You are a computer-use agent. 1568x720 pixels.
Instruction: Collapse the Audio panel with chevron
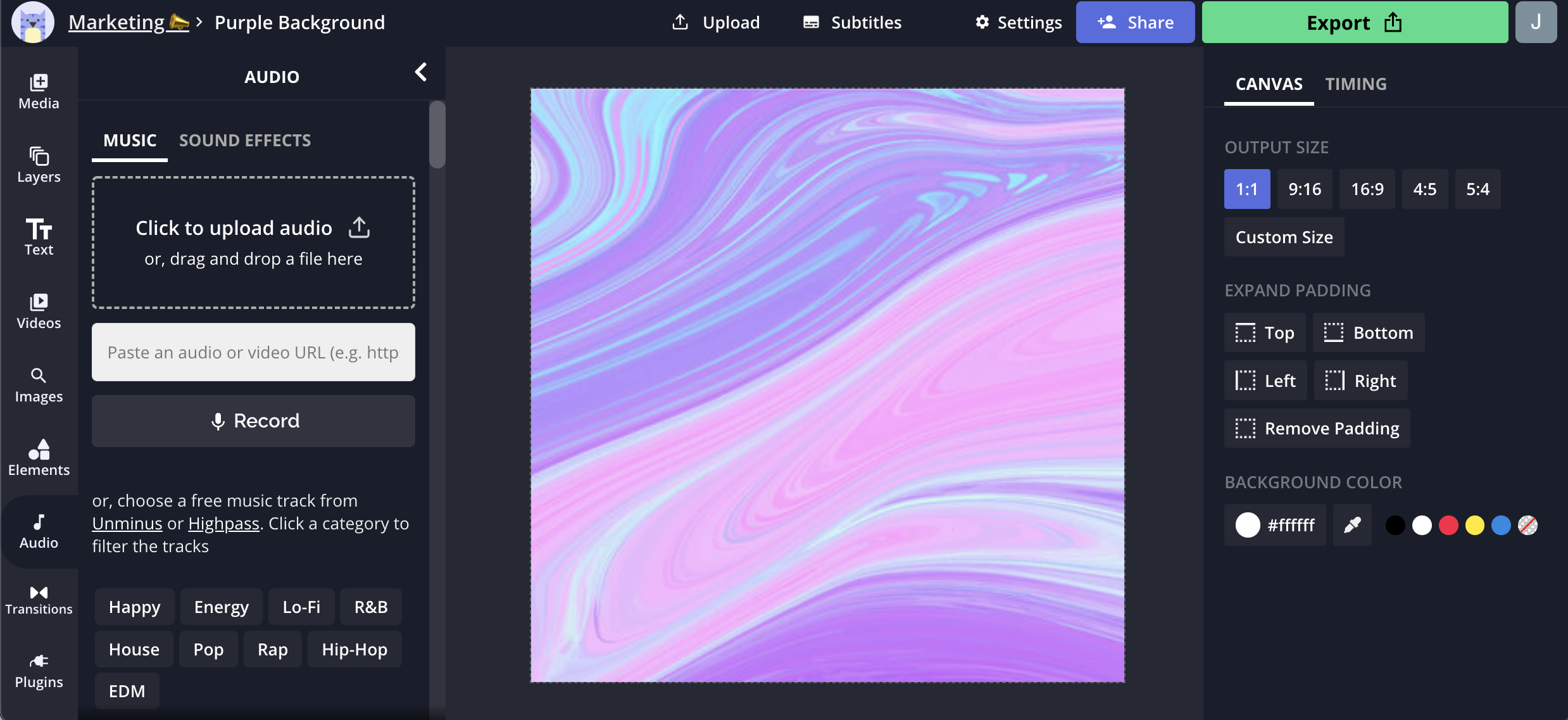coord(421,72)
